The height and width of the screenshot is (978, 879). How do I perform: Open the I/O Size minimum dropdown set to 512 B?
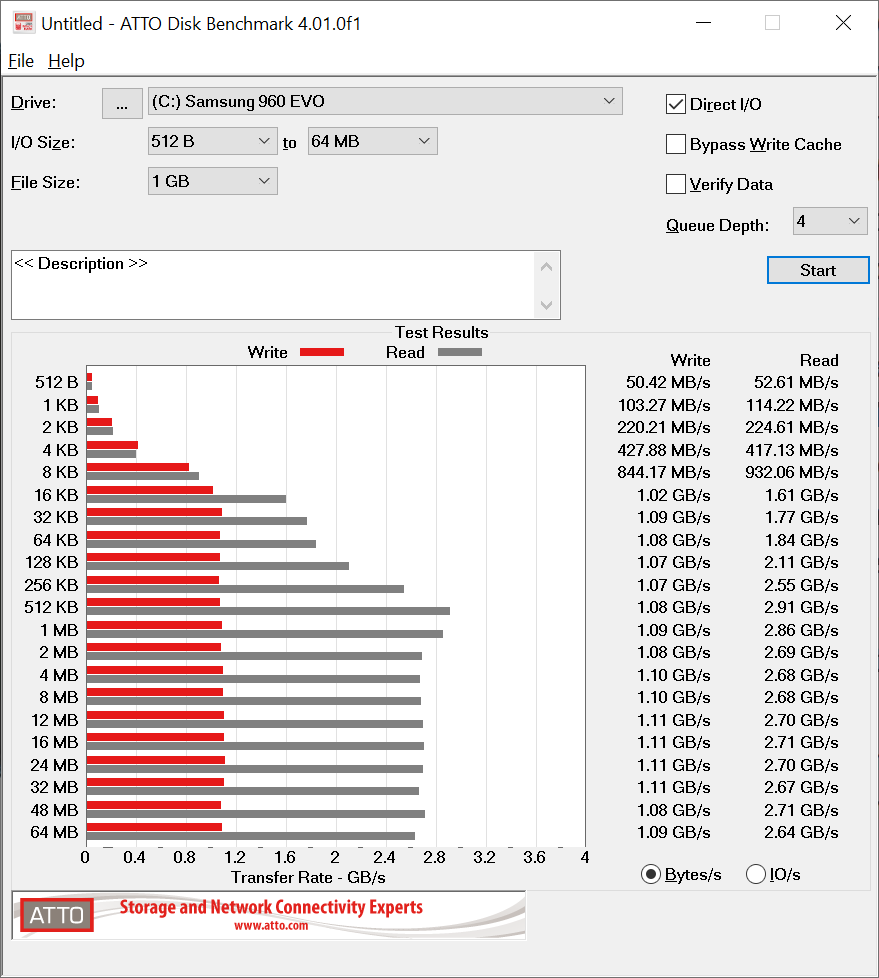(212, 142)
